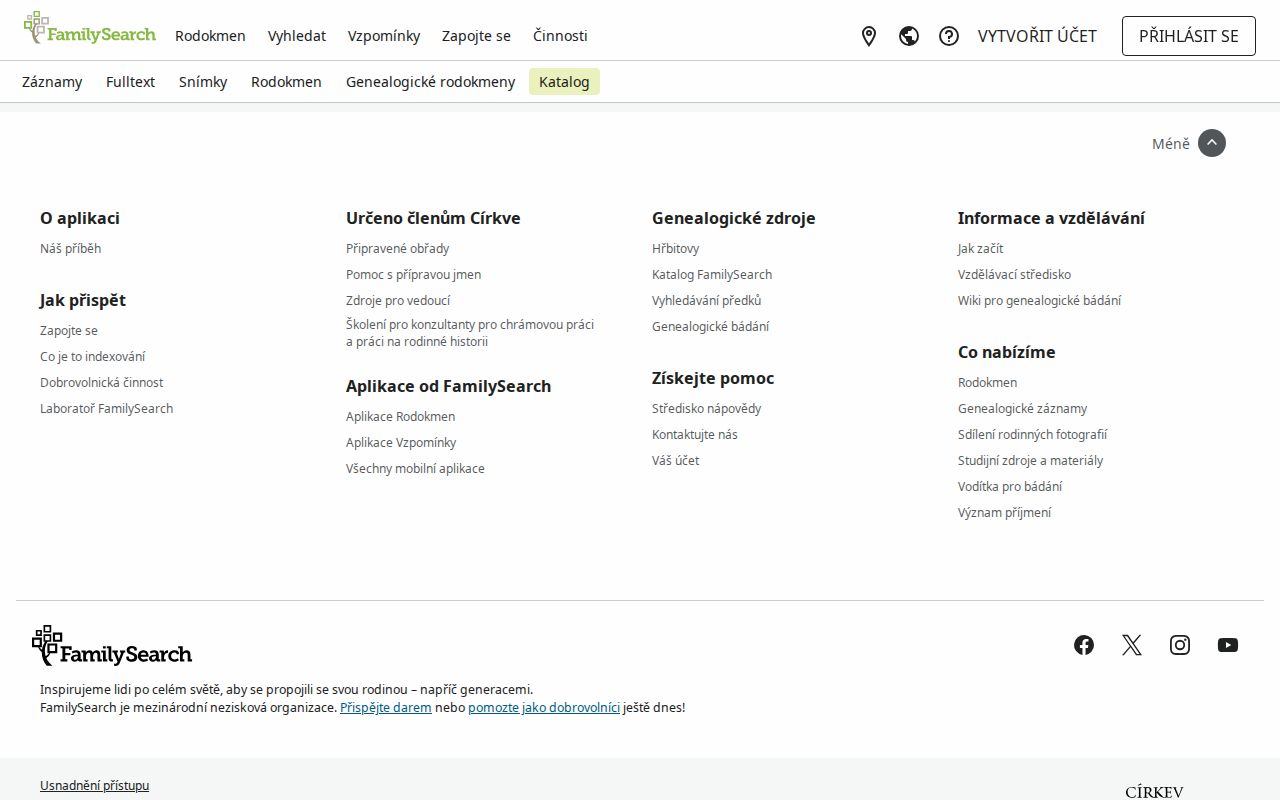Open Wiki pro genealogické bádání link
The image size is (1280, 800).
click(x=1039, y=300)
